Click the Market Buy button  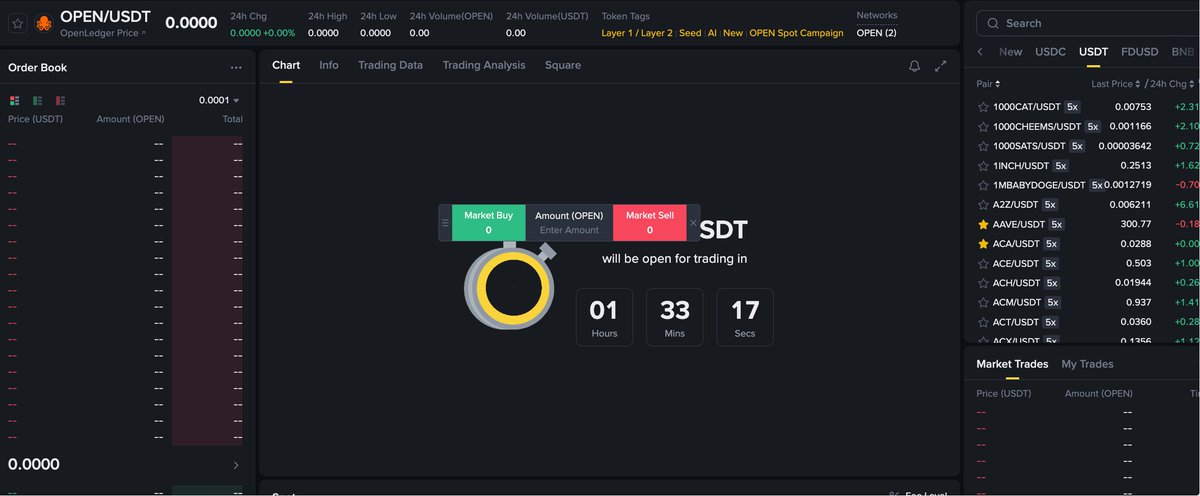[488, 223]
